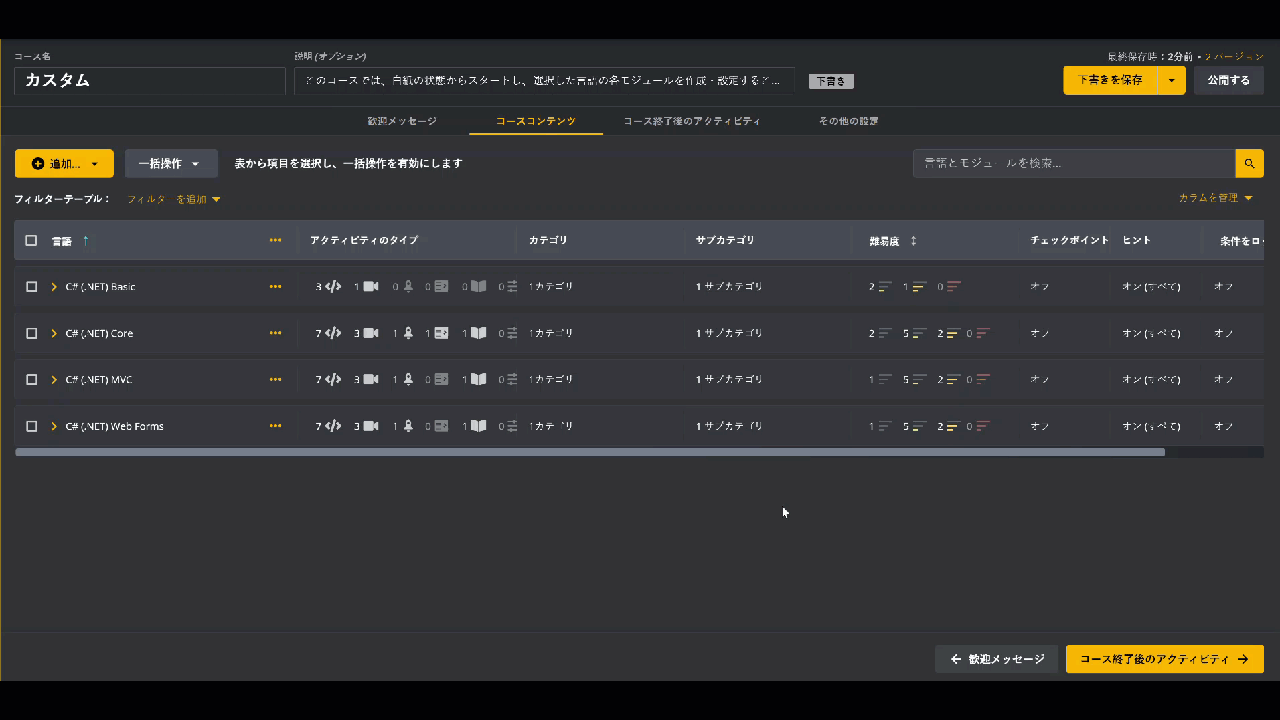The height and width of the screenshot is (720, 1280).
Task: Click the 下書き draft status badge
Action: click(831, 82)
